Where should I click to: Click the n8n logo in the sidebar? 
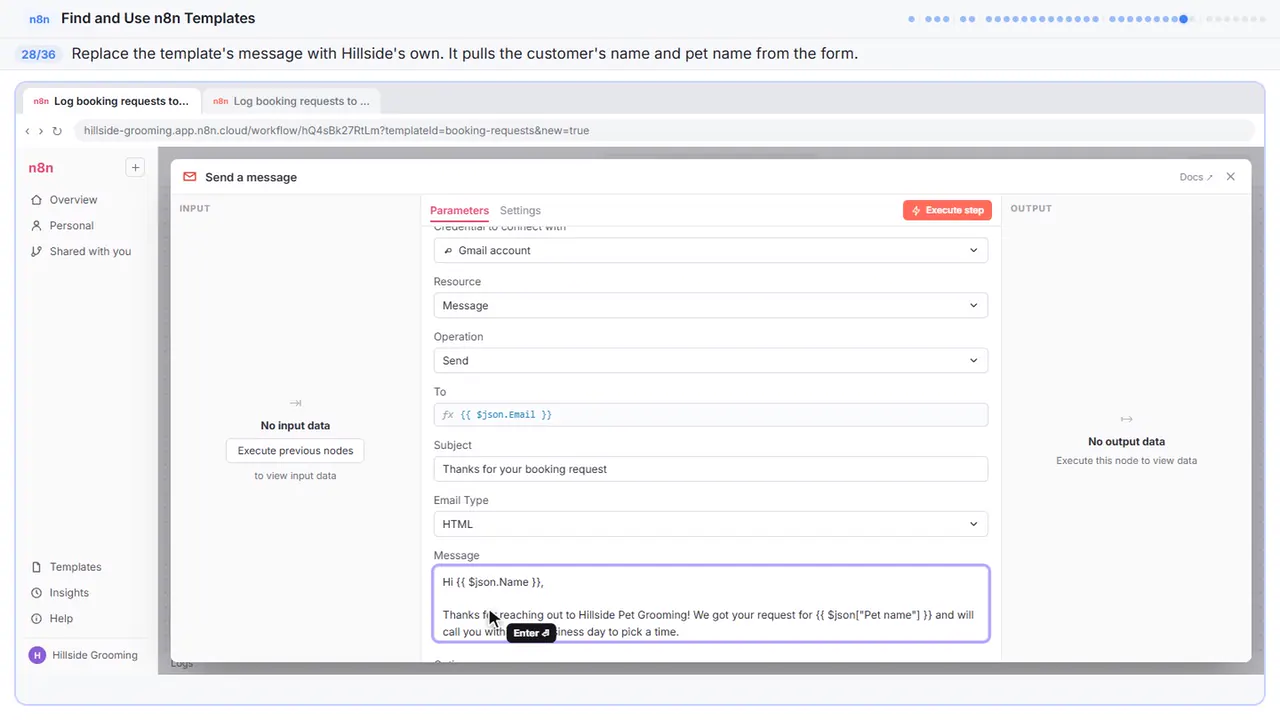tap(41, 168)
